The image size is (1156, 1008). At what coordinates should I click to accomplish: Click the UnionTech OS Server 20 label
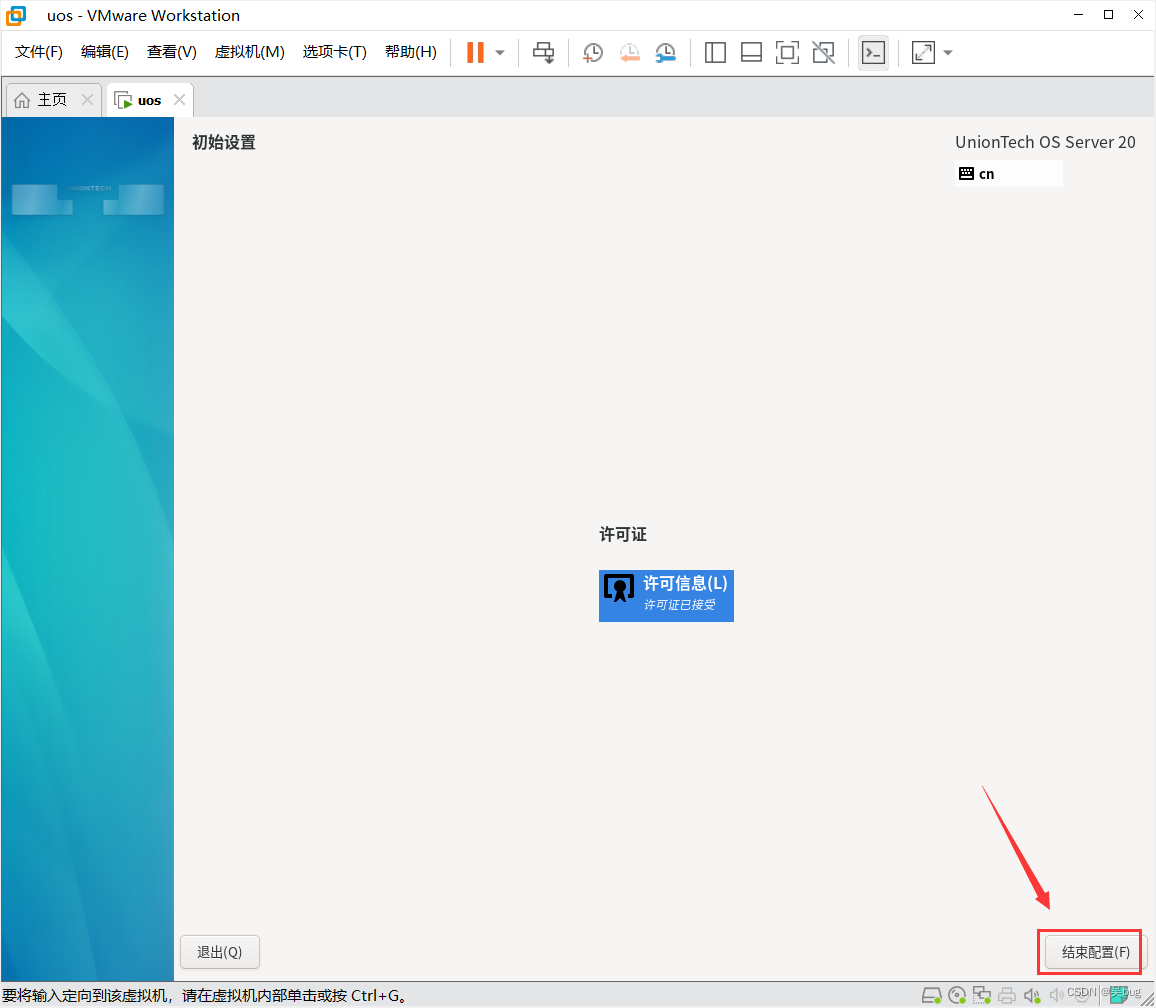[x=1045, y=142]
